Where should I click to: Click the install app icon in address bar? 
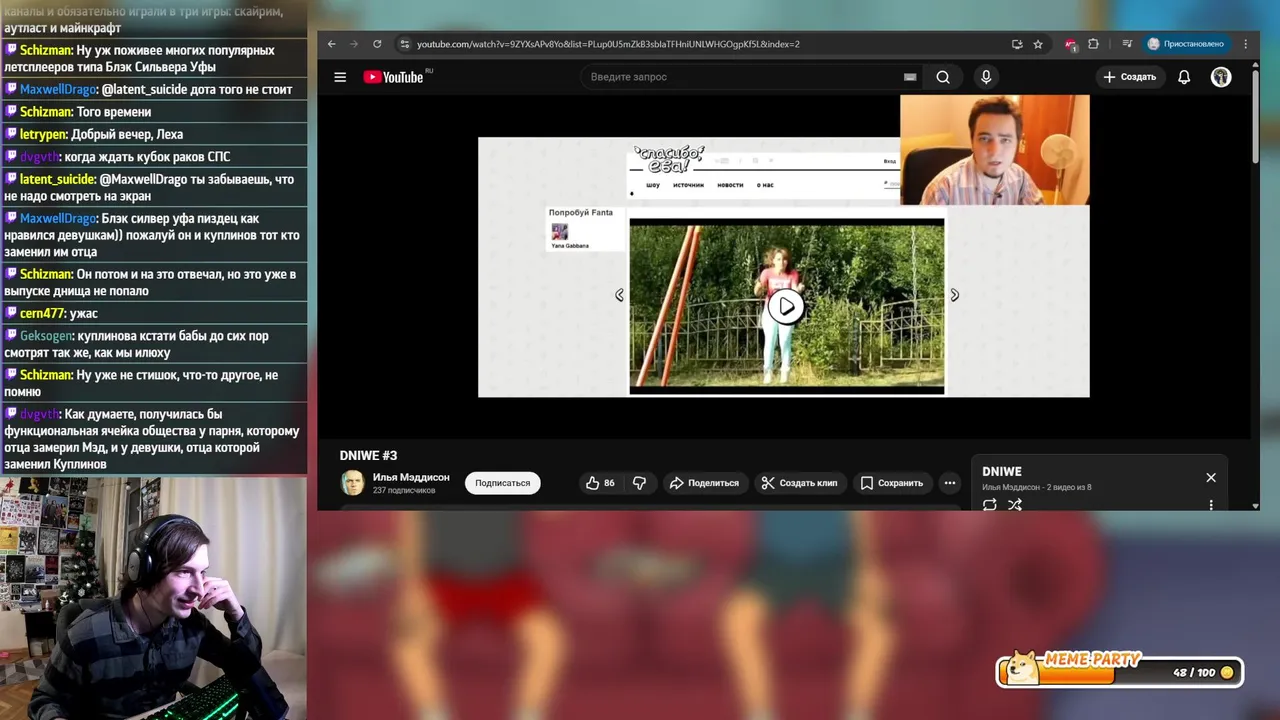[x=1017, y=44]
